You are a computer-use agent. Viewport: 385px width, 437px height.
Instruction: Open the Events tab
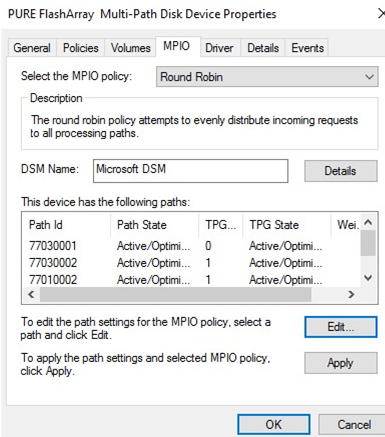(307, 48)
